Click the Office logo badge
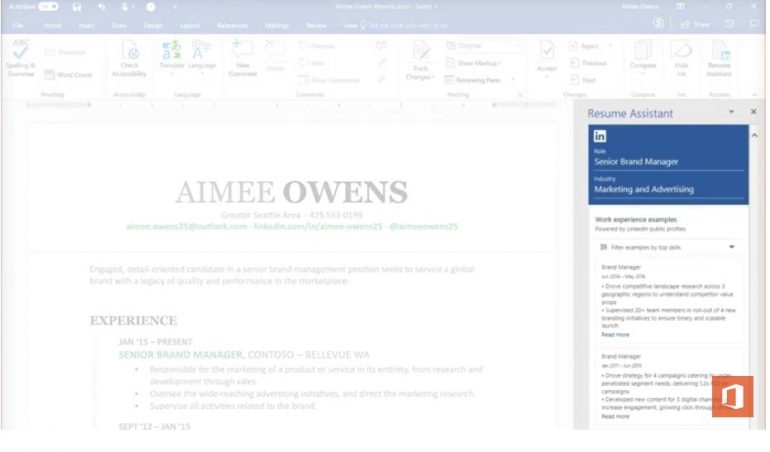 pyautogui.click(x=732, y=396)
